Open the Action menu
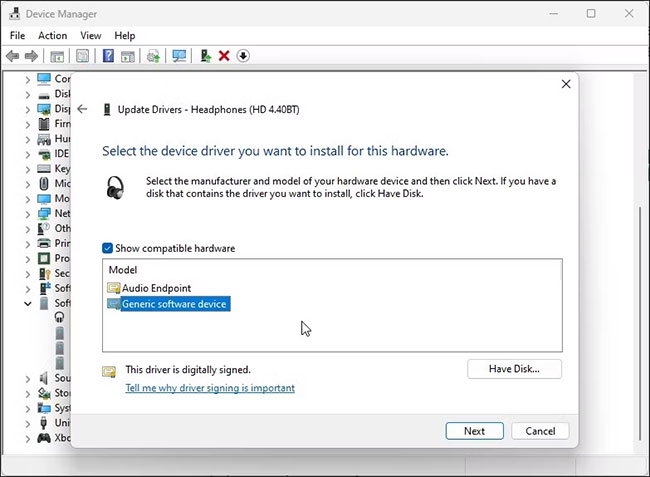This screenshot has width=650, height=477. click(x=52, y=35)
